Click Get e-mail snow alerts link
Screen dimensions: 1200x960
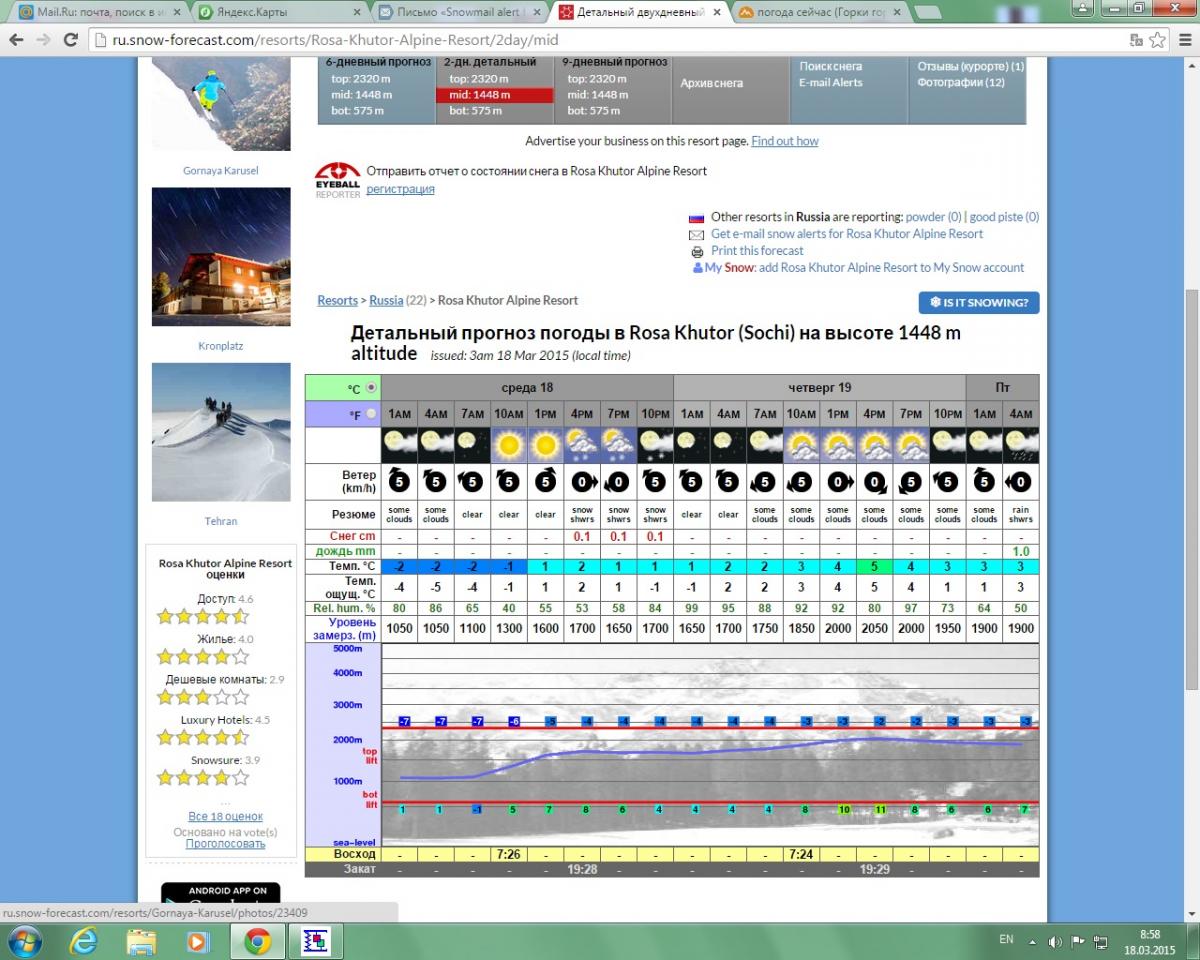[847, 234]
